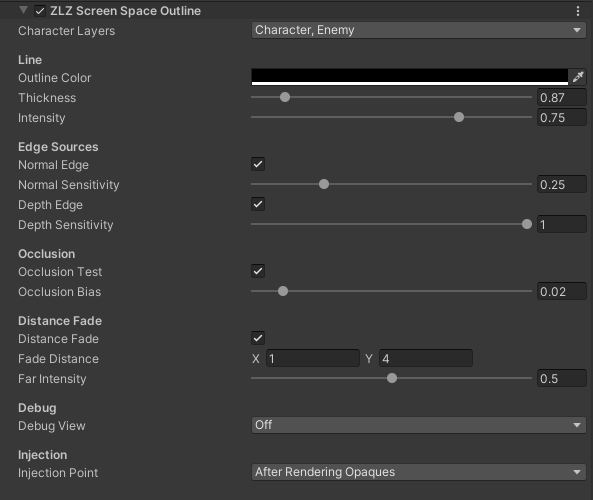Open the Injection Point dropdown
This screenshot has width=593, height=500.
(419, 472)
